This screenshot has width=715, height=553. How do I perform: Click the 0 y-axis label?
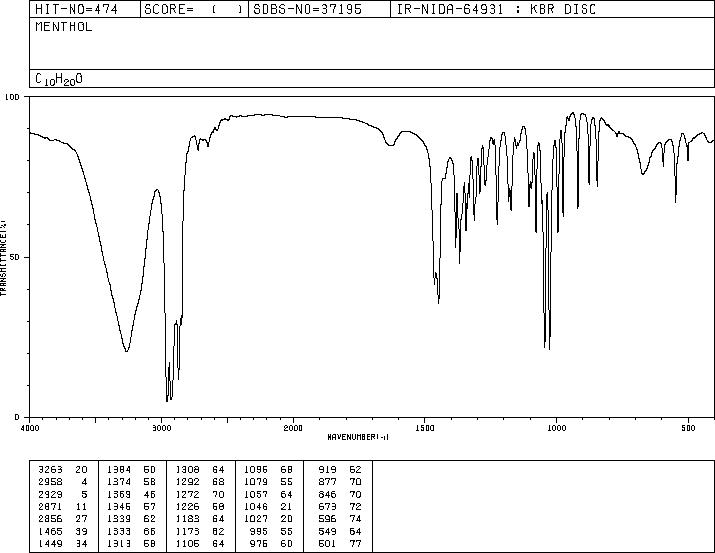(x=17, y=417)
